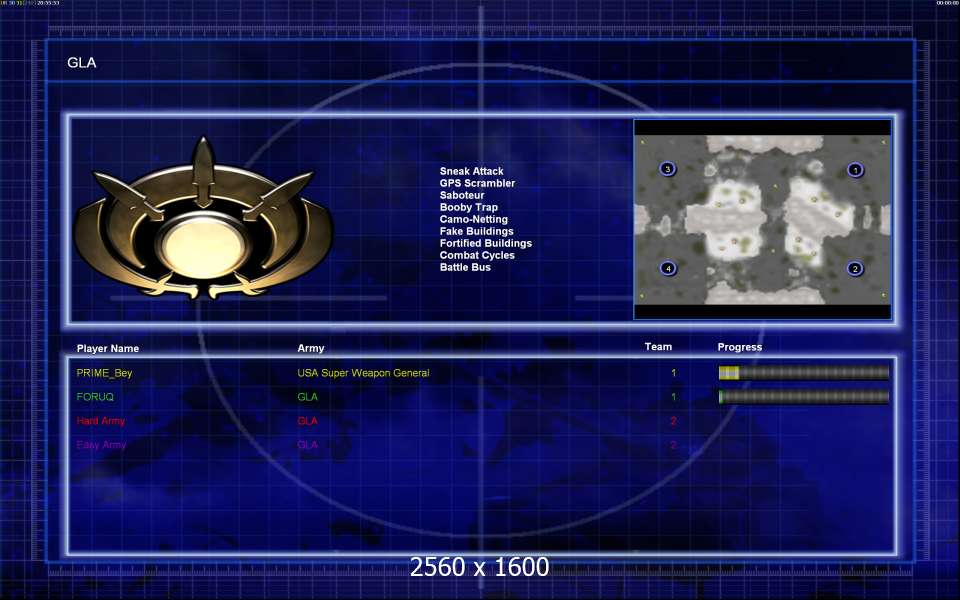Click the 'Army' column header

tap(310, 348)
